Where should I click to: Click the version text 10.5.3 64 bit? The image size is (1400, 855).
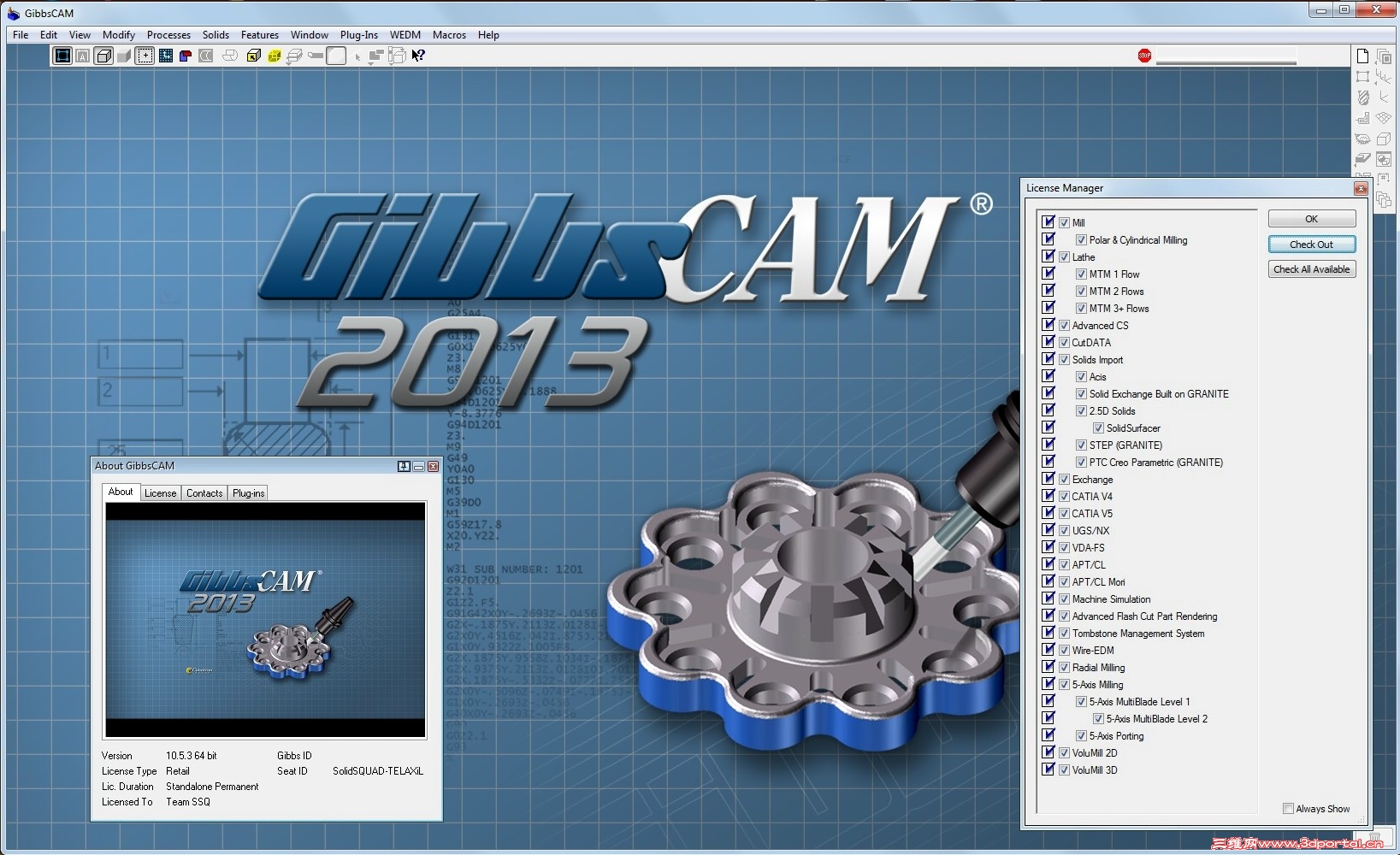coord(192,756)
